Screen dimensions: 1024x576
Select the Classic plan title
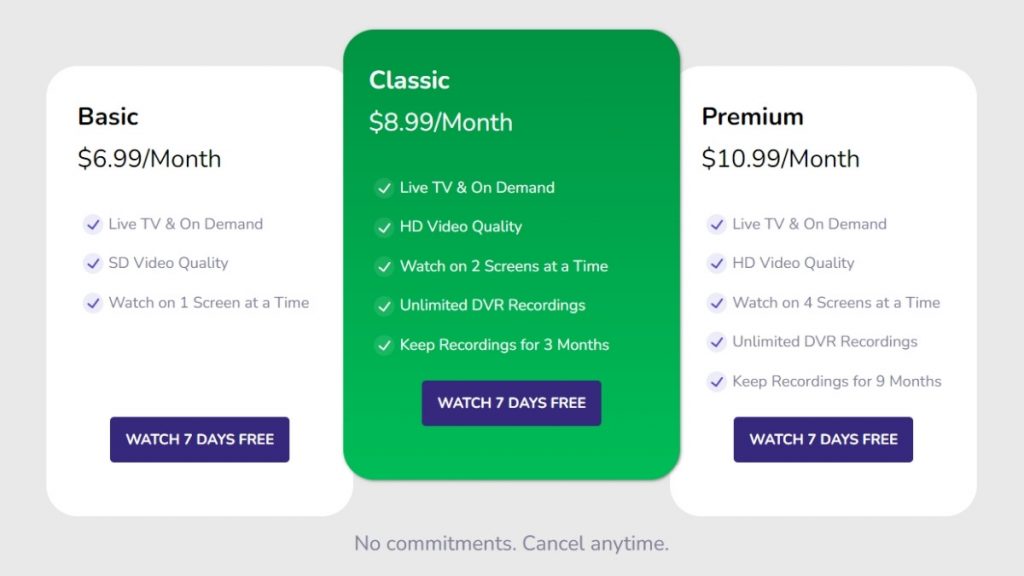pos(409,80)
